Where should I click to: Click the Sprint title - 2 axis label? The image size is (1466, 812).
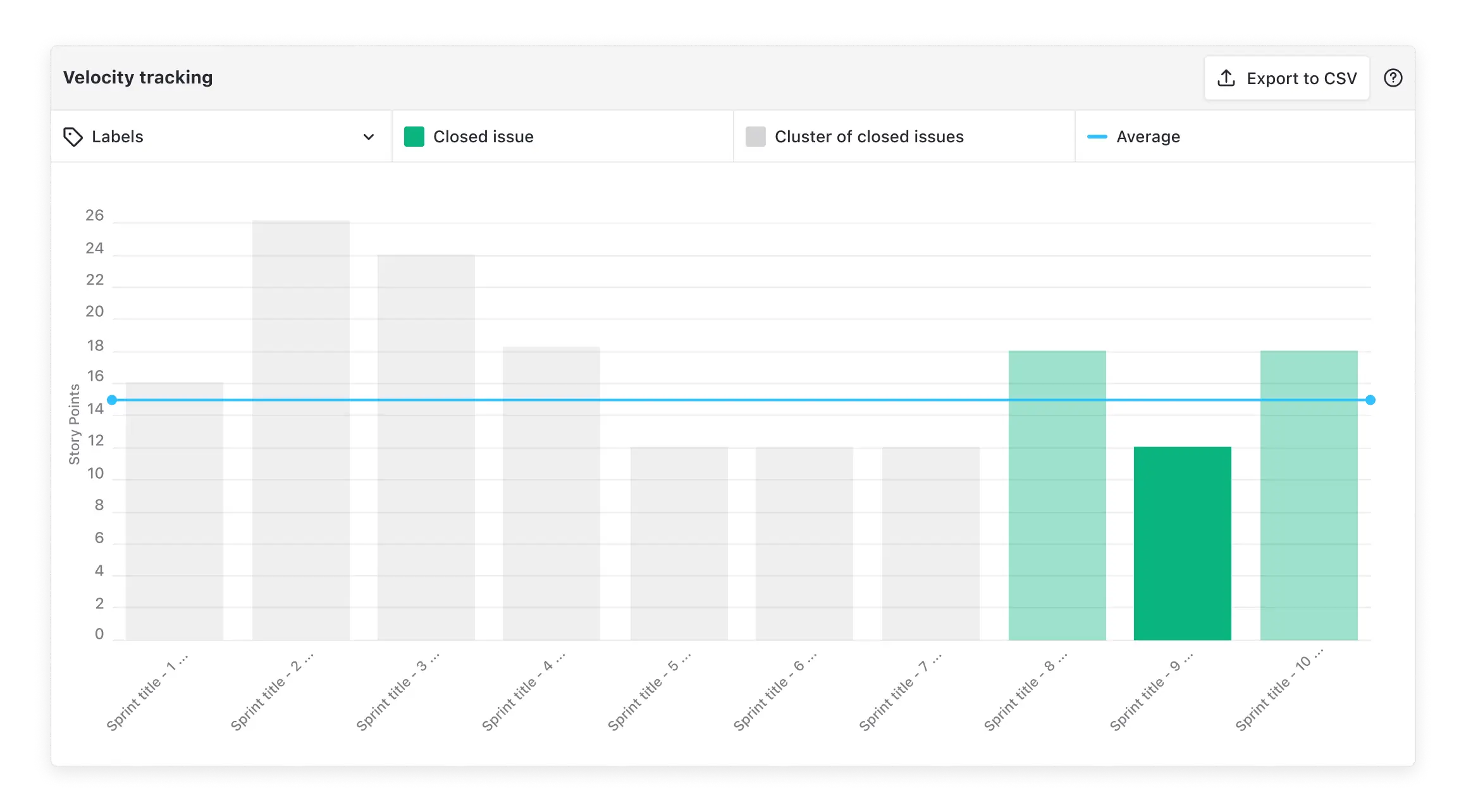pos(272,692)
